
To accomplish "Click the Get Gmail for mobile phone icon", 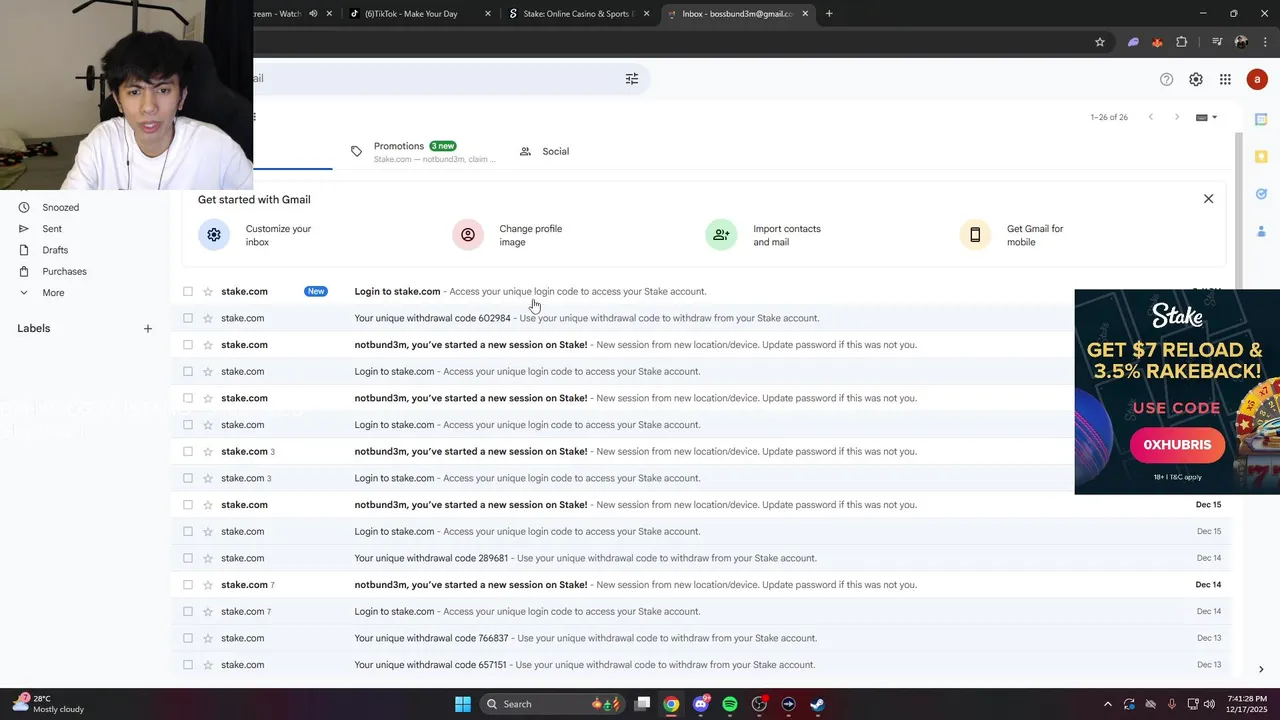I will pos(975,235).
